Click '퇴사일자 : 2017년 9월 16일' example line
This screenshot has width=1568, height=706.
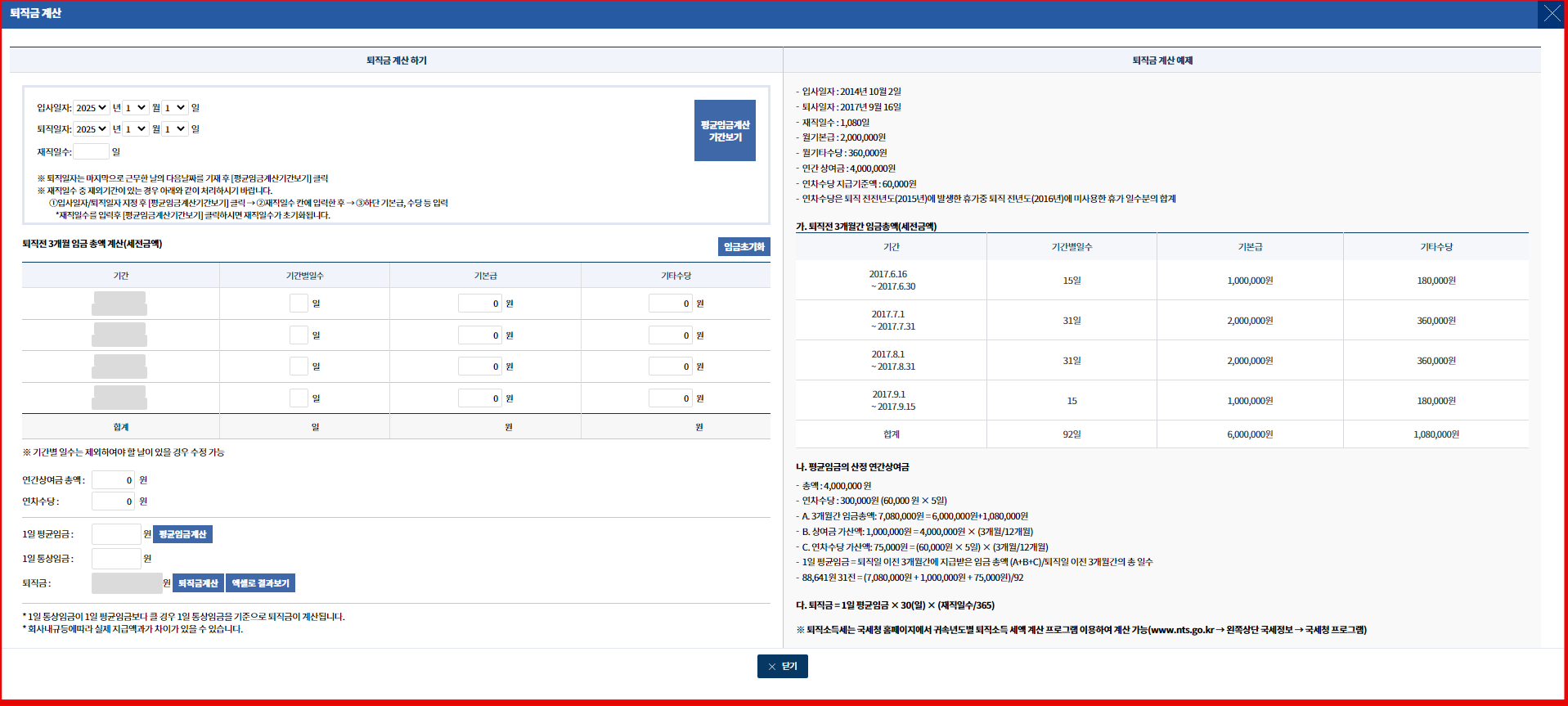click(x=850, y=107)
